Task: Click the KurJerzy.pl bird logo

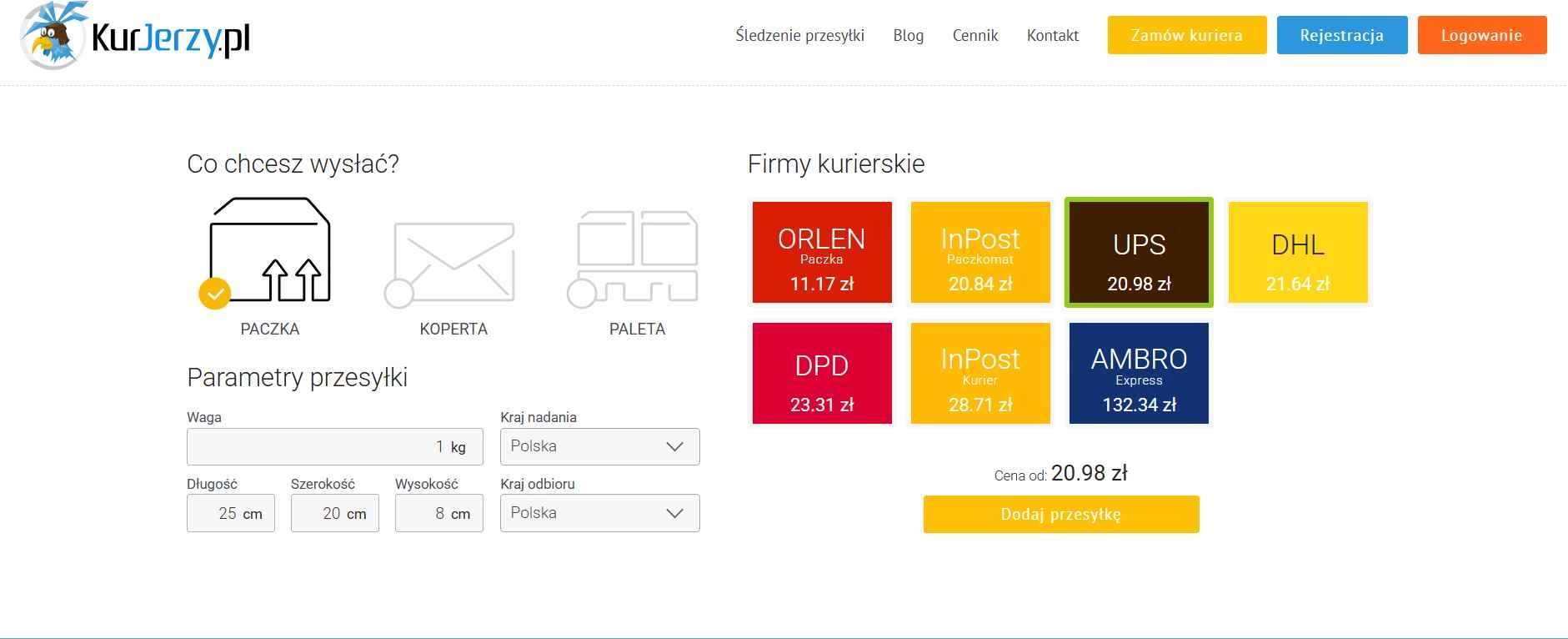Action: tap(135, 35)
